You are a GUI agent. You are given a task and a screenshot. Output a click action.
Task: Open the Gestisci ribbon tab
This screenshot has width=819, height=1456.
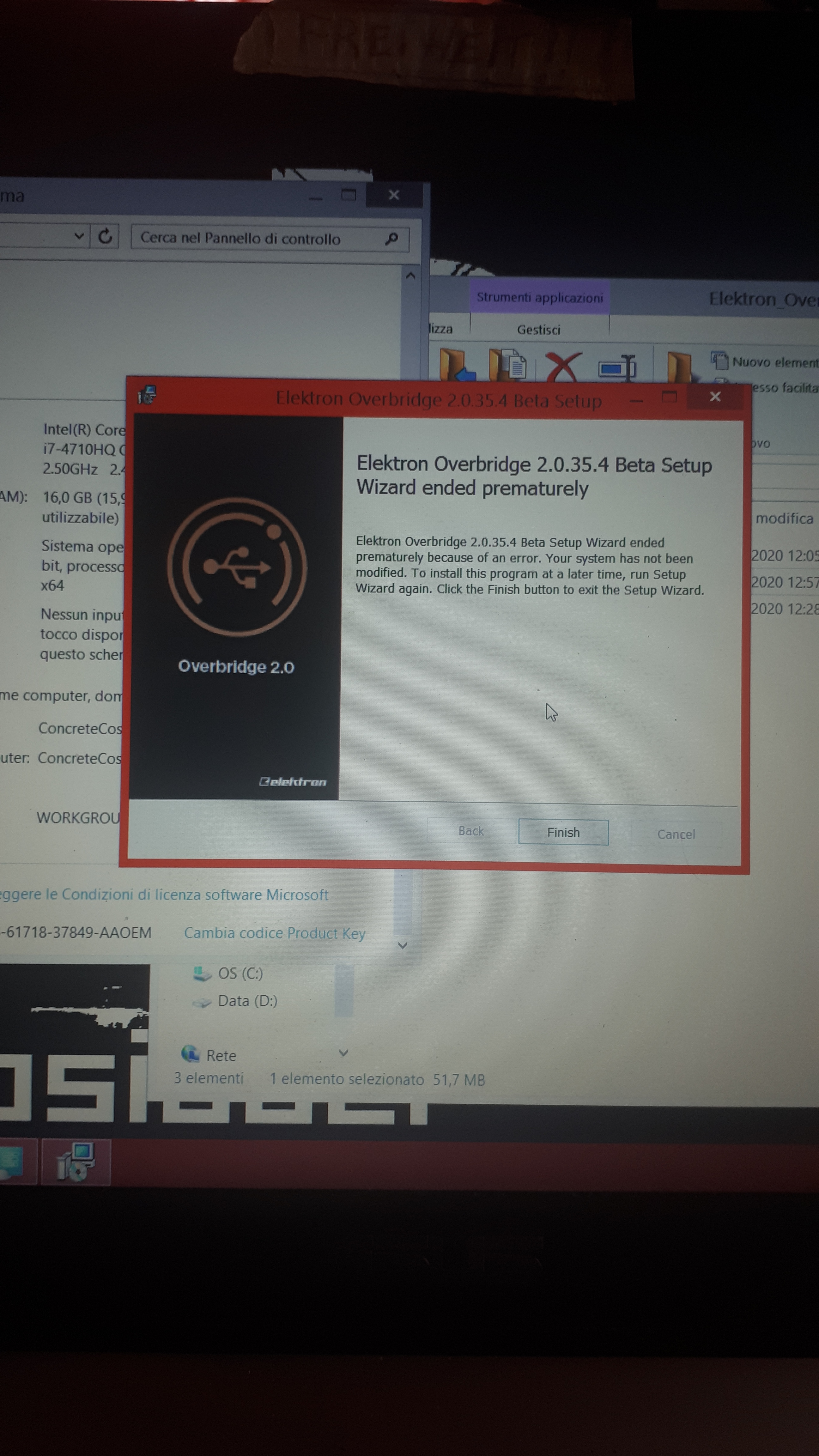[539, 330]
